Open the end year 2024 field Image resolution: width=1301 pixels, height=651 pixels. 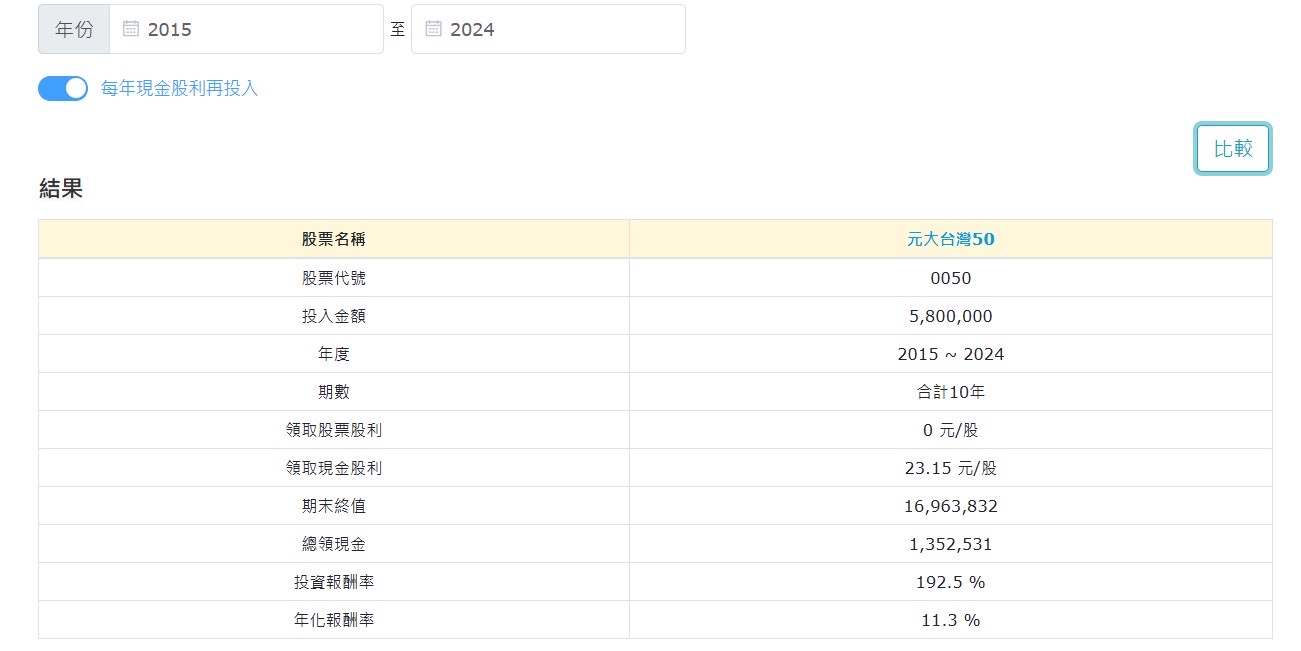[548, 29]
